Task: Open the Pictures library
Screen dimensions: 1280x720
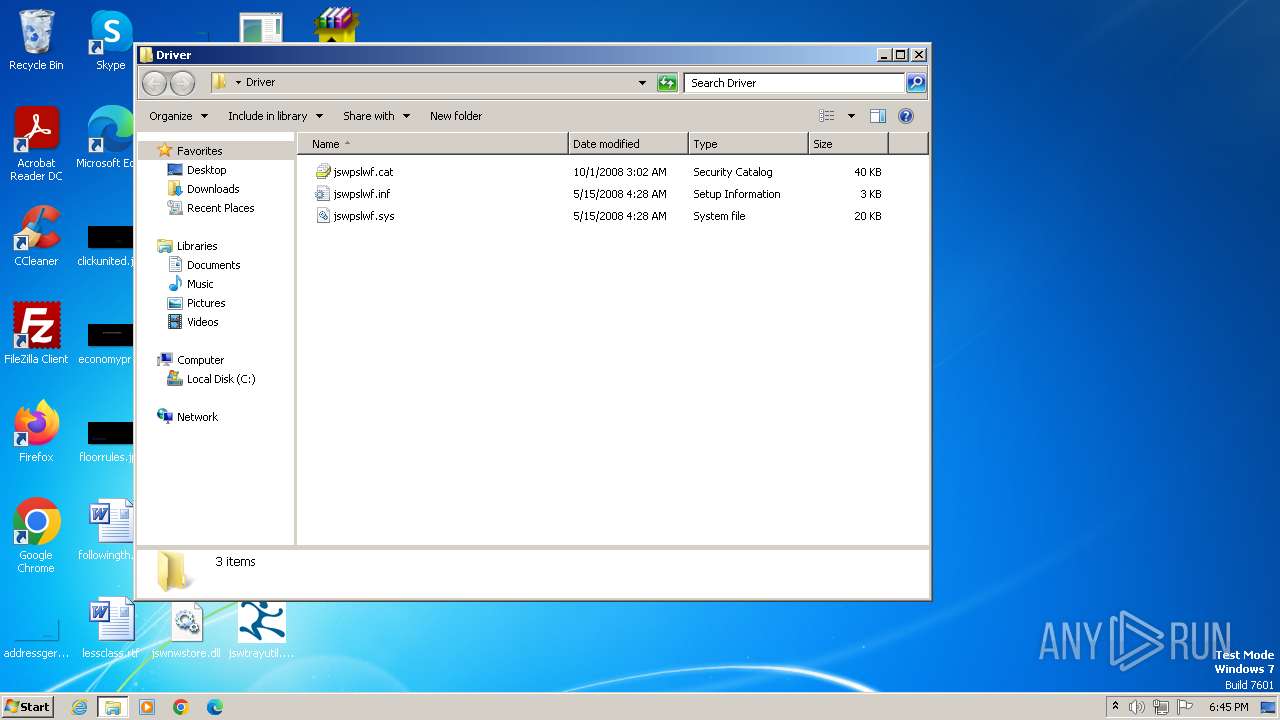Action: click(205, 303)
